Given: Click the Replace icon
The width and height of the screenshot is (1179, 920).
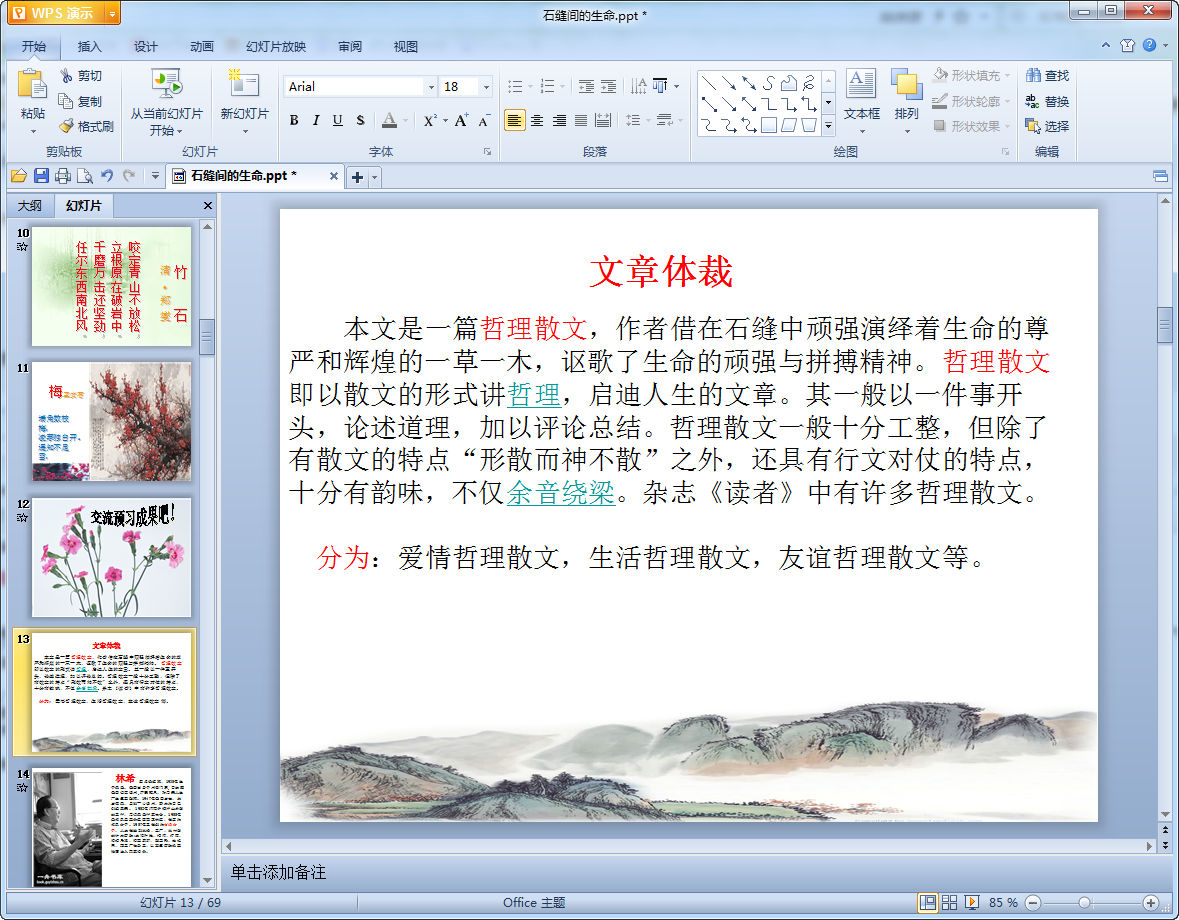Looking at the screenshot, I should pos(1032,101).
